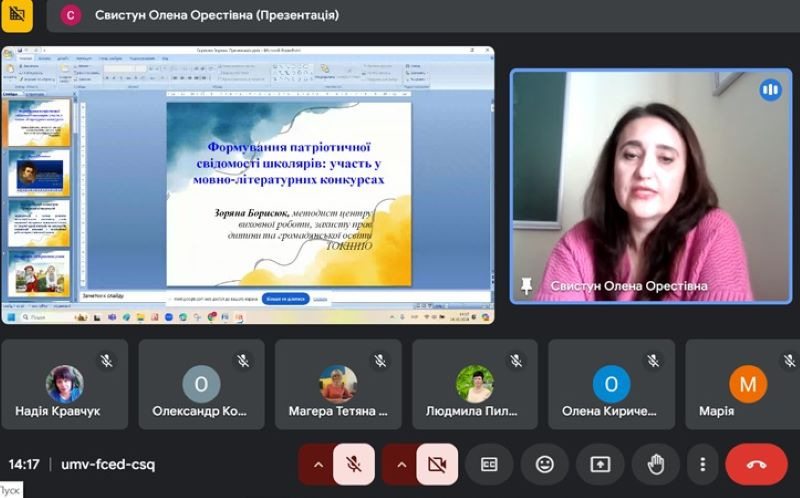Open the Анимация ribbon tab in PowerPoint

[x=84, y=59]
